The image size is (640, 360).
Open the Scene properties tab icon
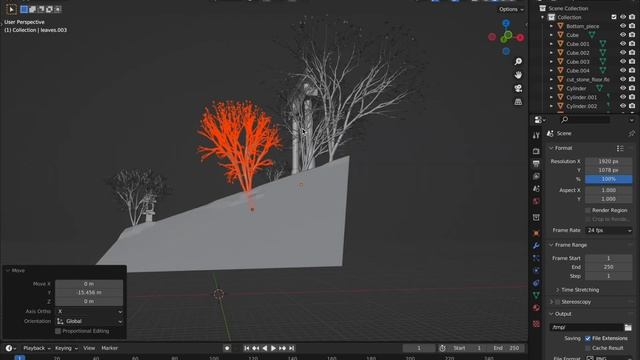pyautogui.click(x=536, y=189)
